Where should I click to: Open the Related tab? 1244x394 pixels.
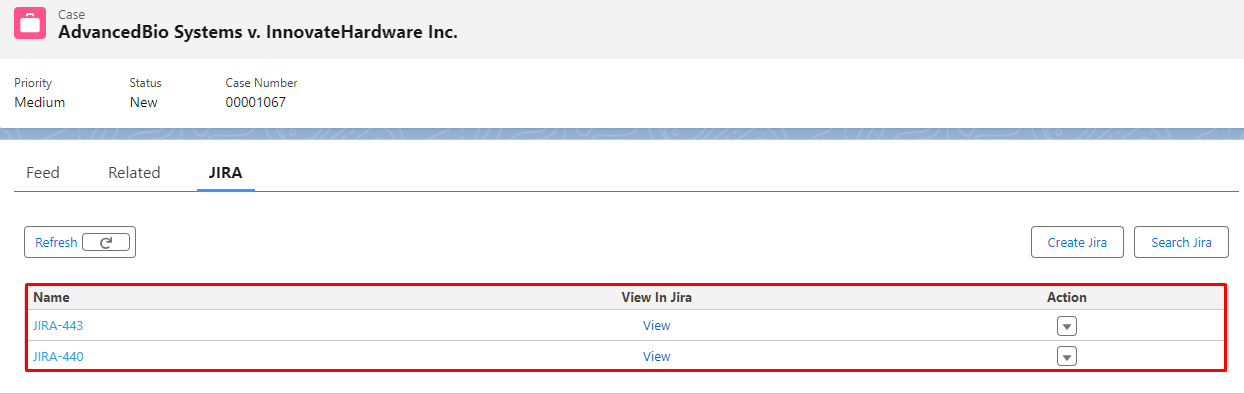(134, 173)
